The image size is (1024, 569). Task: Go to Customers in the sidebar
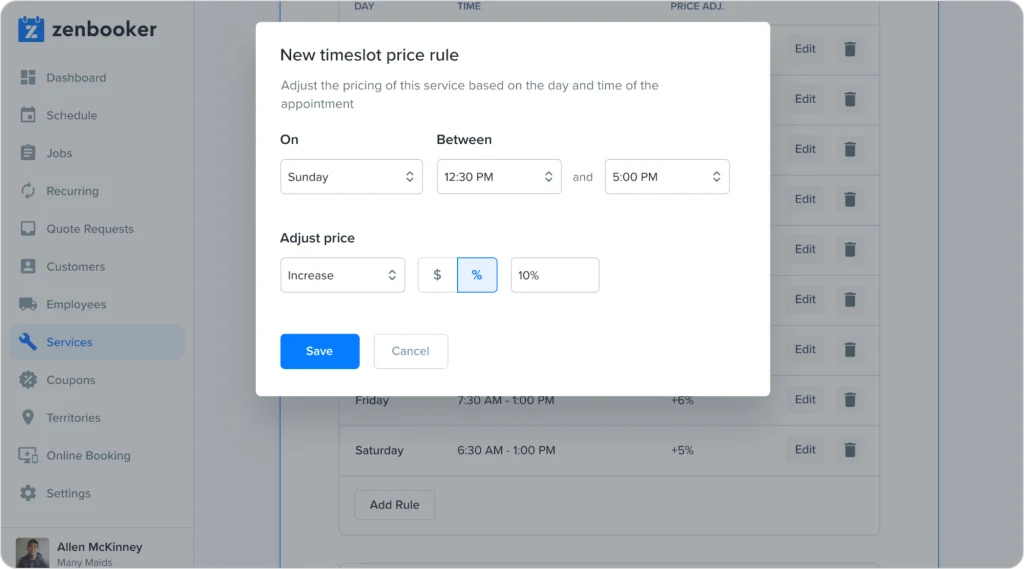point(97,267)
